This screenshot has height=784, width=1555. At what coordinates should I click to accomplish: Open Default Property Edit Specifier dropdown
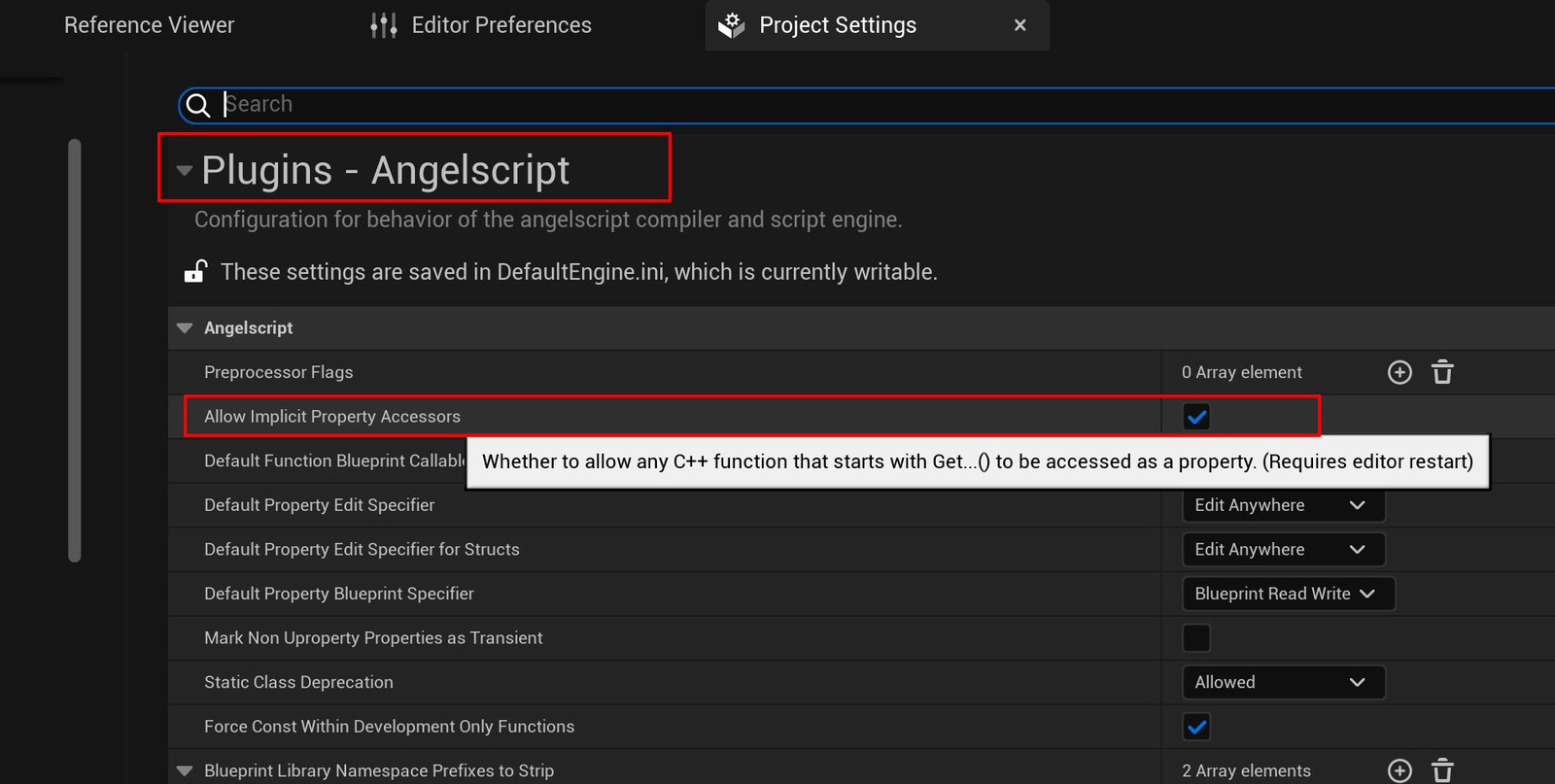(1283, 505)
